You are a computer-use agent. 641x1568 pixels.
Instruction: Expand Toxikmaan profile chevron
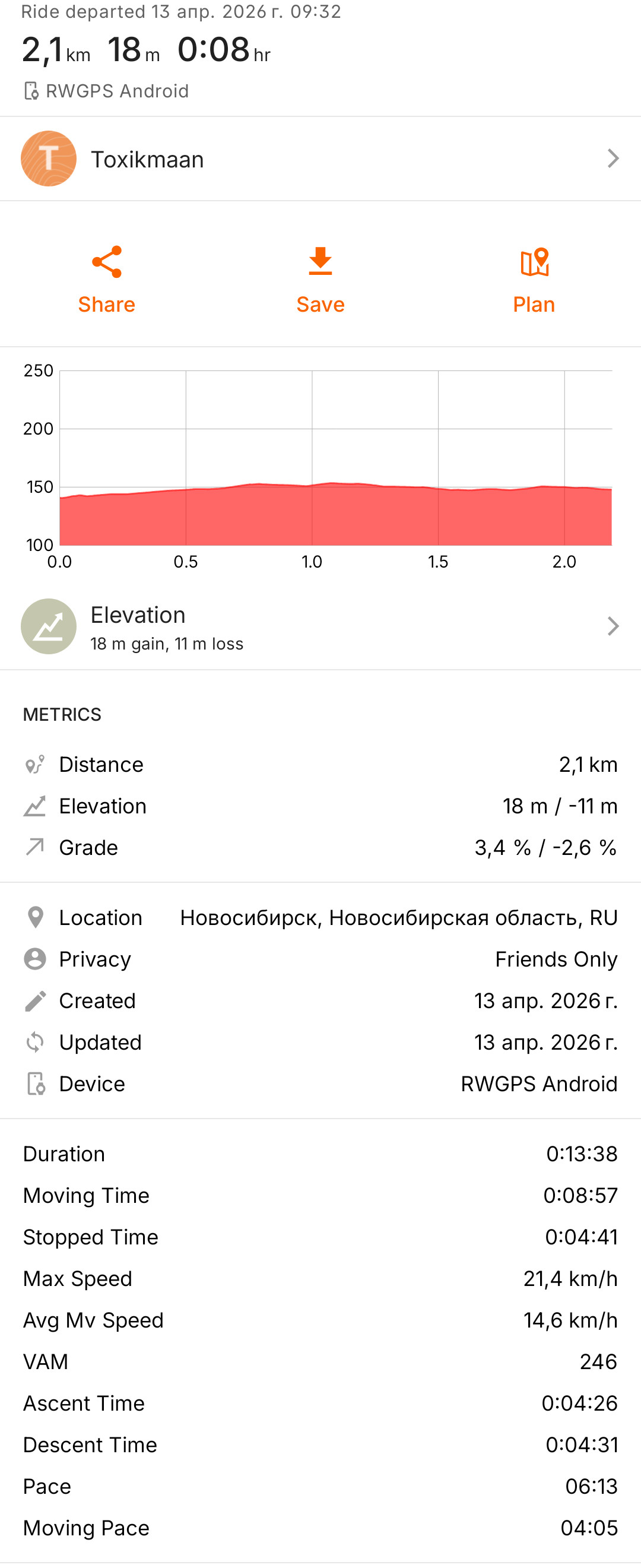(613, 159)
